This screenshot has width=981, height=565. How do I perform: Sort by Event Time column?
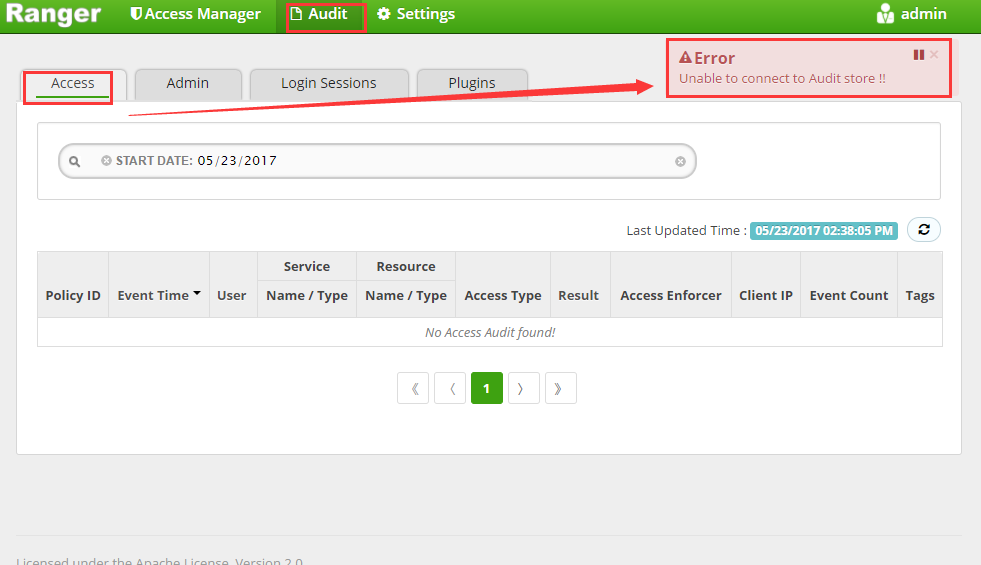(x=159, y=295)
